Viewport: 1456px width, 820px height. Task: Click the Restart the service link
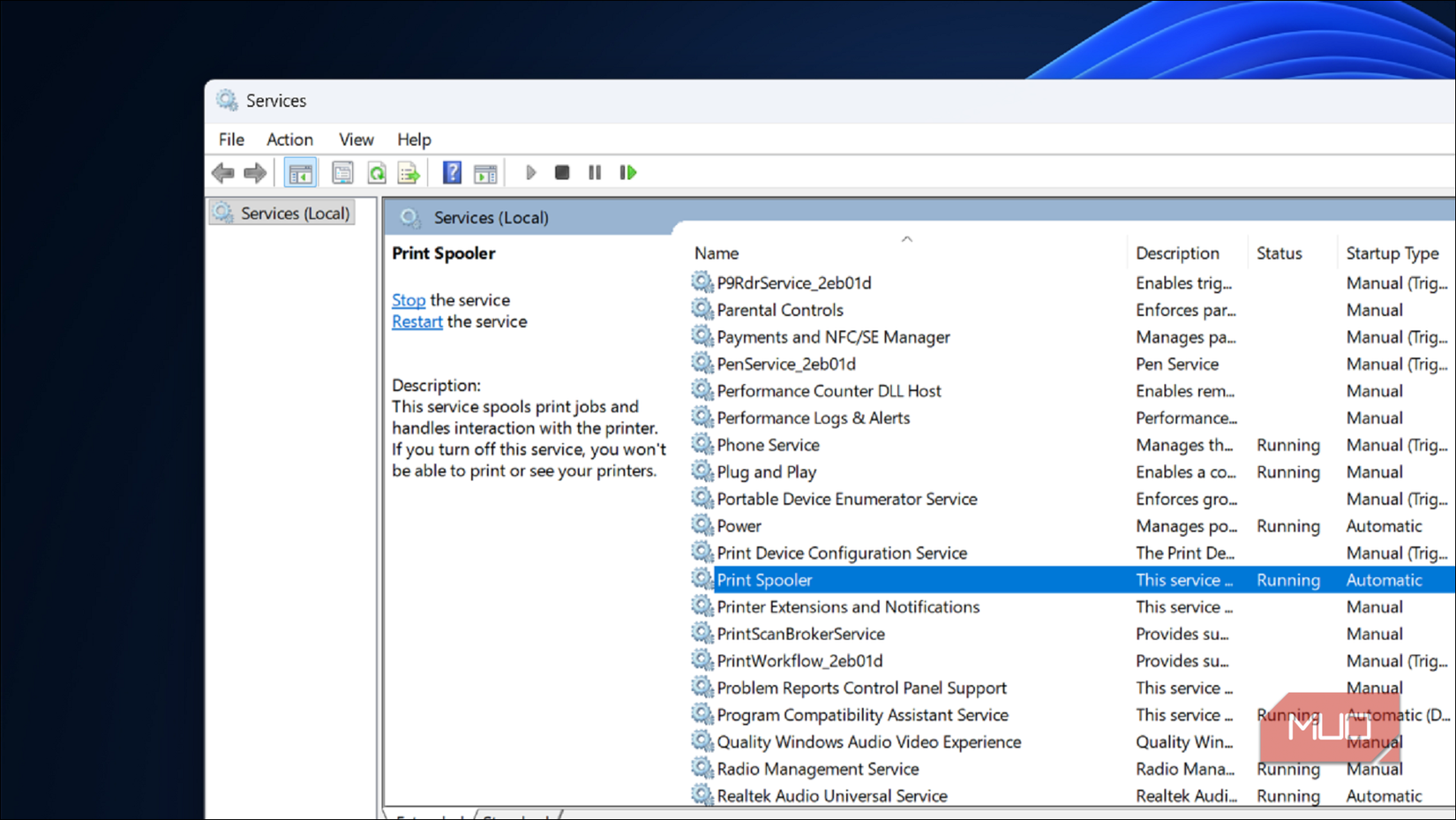click(417, 321)
